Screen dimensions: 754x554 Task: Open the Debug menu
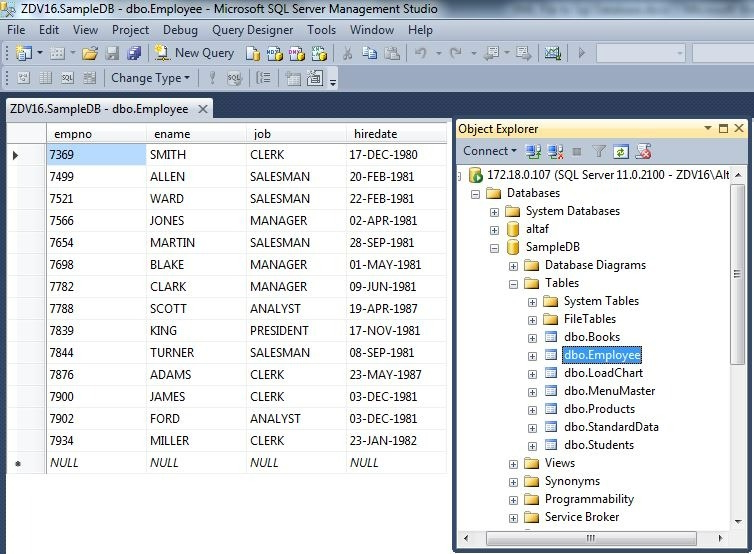click(180, 30)
